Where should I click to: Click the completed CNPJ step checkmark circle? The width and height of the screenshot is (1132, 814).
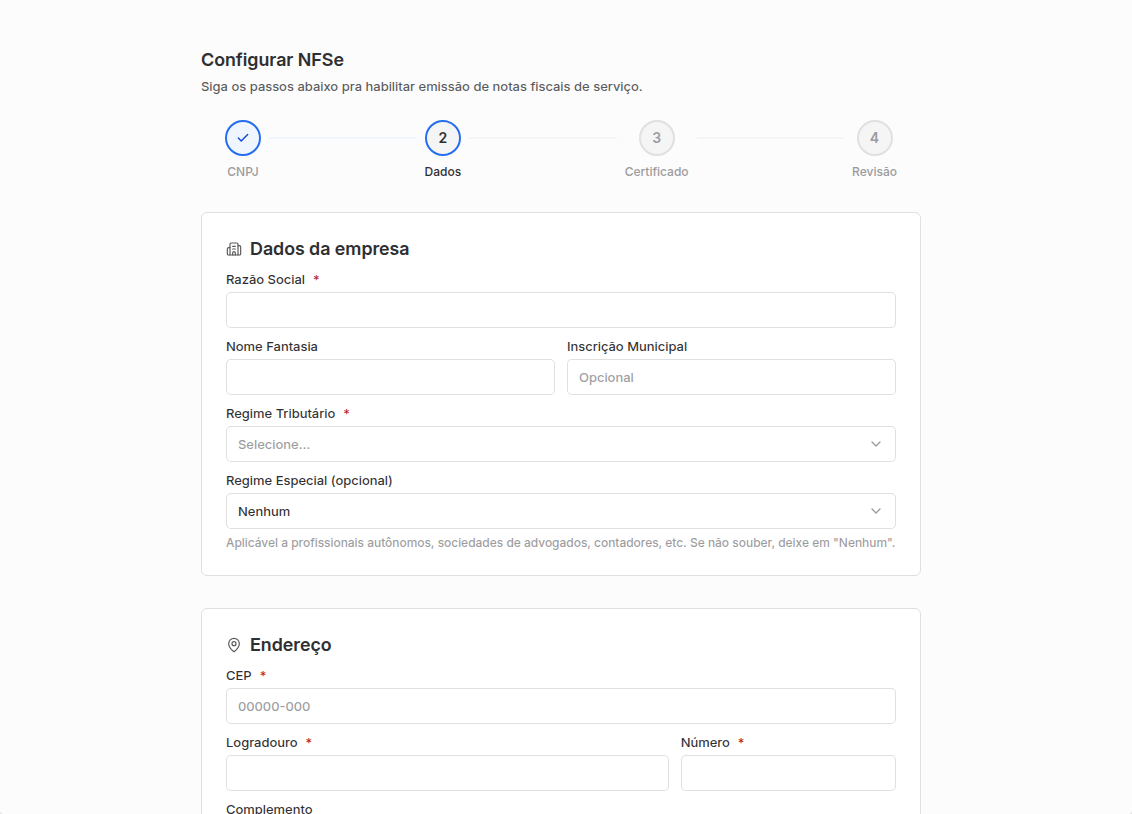point(243,138)
